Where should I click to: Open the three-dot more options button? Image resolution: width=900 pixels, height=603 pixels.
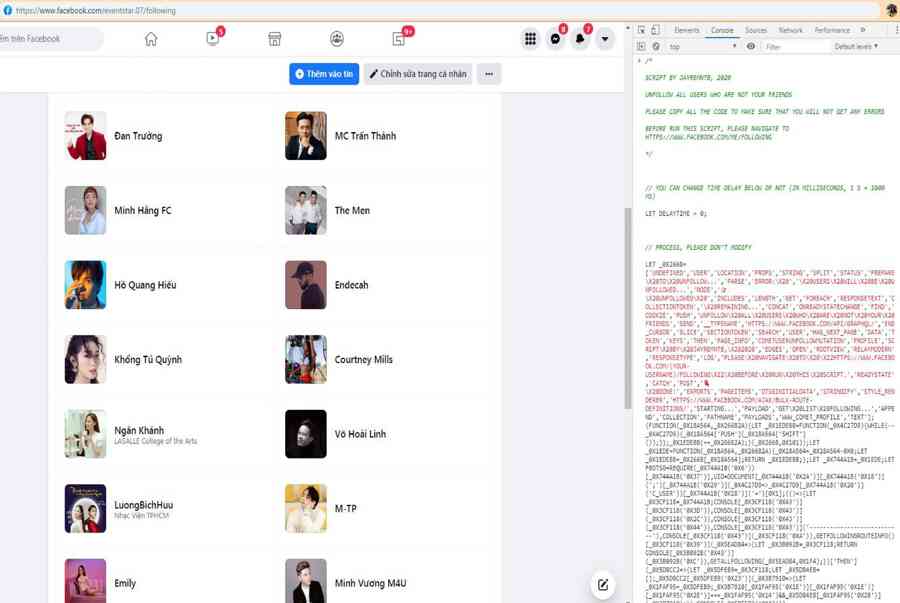tap(489, 74)
